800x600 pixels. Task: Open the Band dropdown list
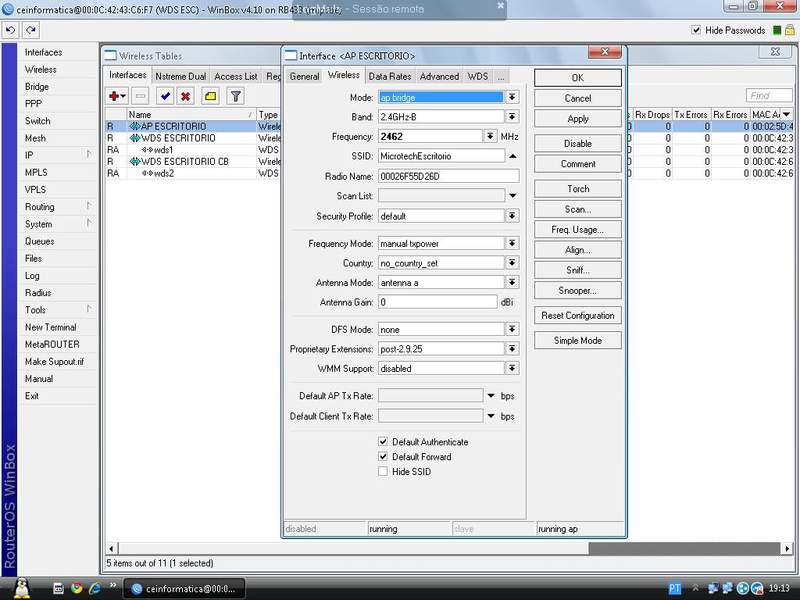(x=512, y=117)
